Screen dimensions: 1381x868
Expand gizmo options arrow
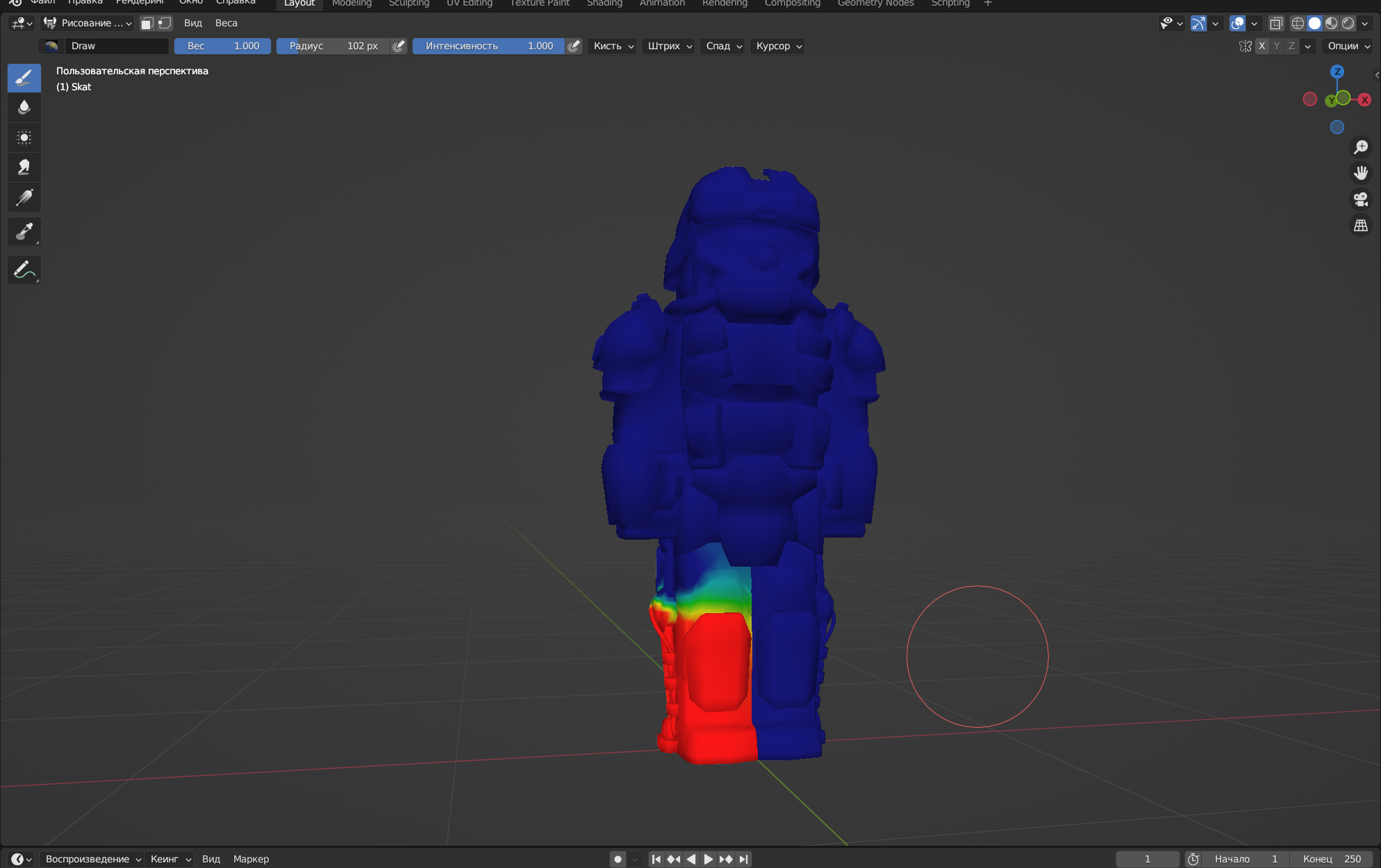[1215, 23]
